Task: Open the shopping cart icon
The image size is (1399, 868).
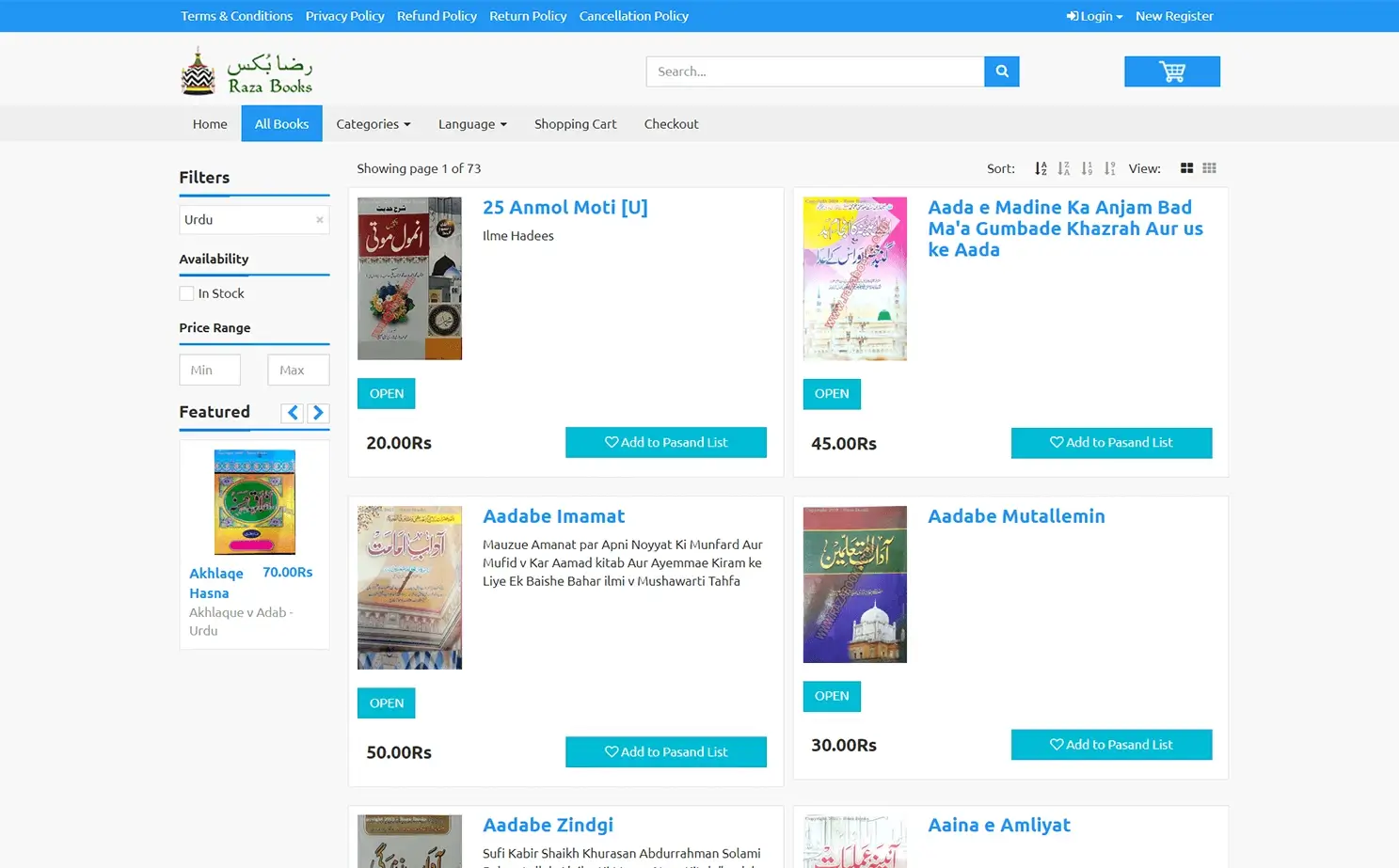Action: 1171,71
